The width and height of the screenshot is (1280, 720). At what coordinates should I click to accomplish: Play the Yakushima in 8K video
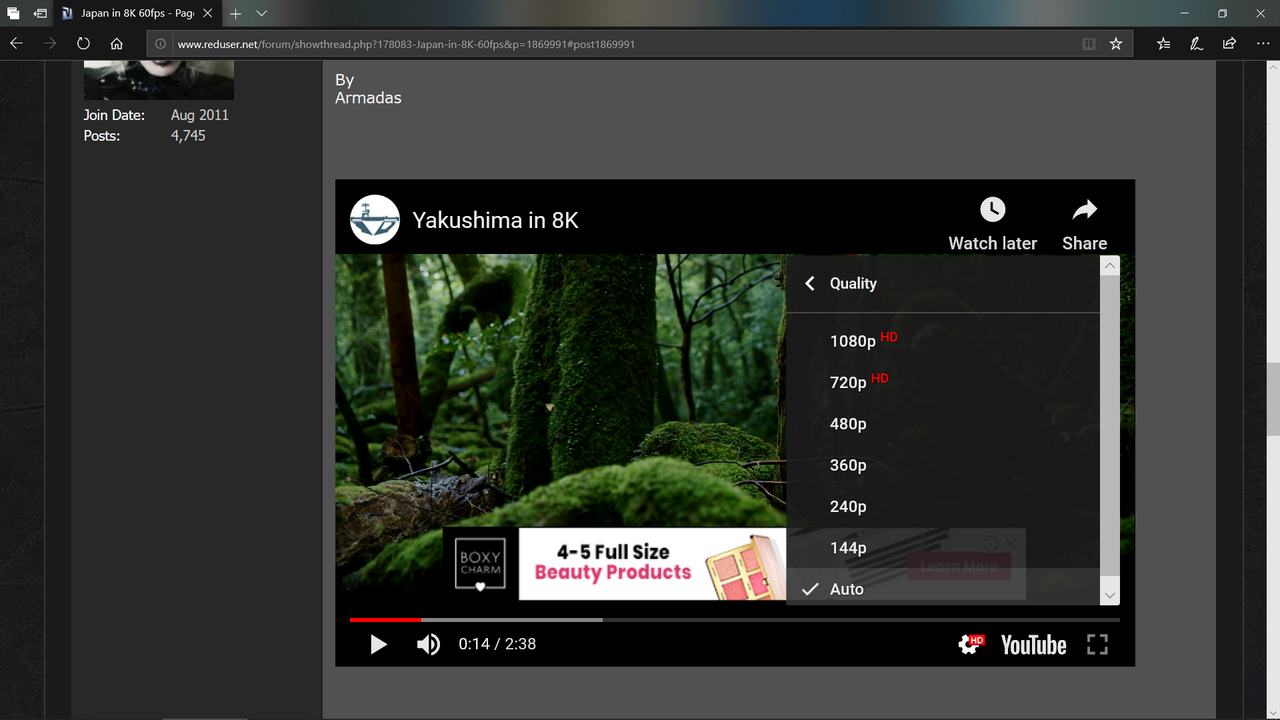378,645
